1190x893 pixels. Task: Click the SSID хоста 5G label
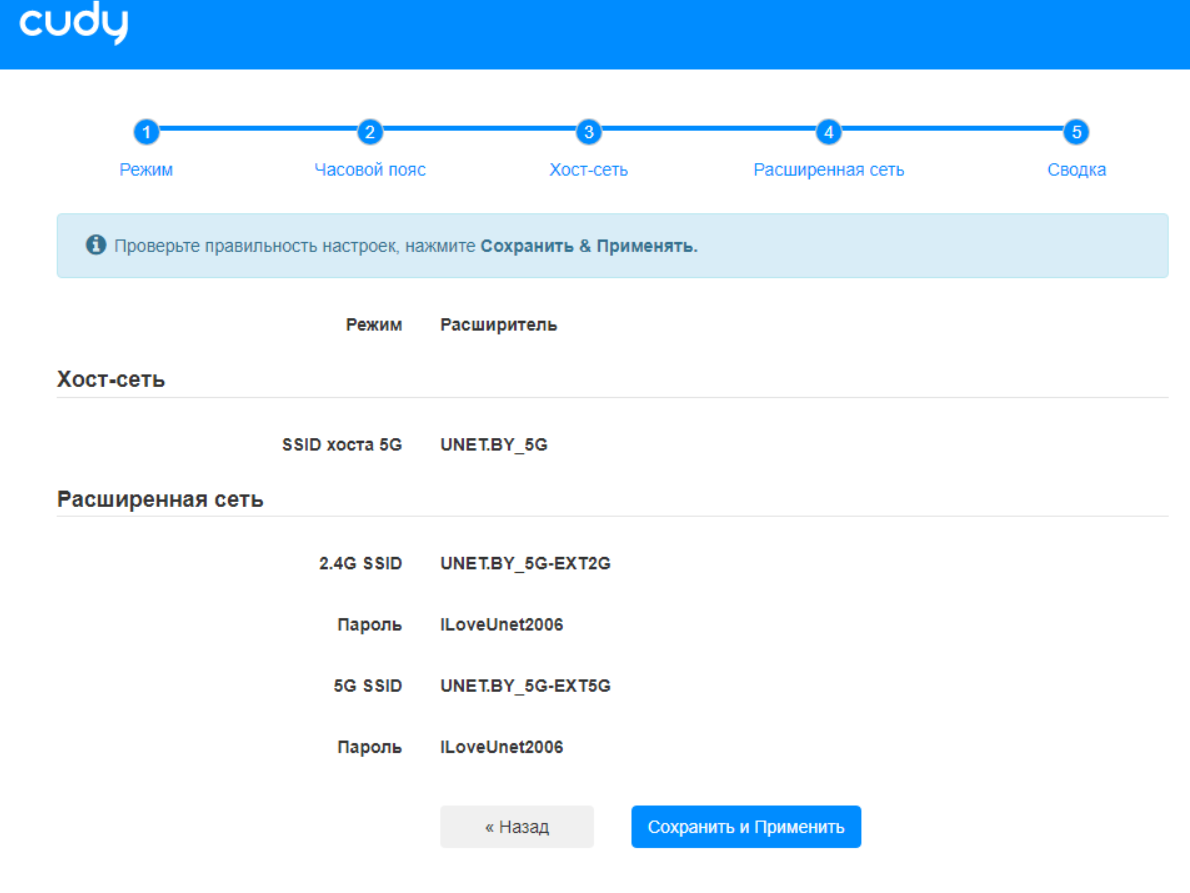342,445
